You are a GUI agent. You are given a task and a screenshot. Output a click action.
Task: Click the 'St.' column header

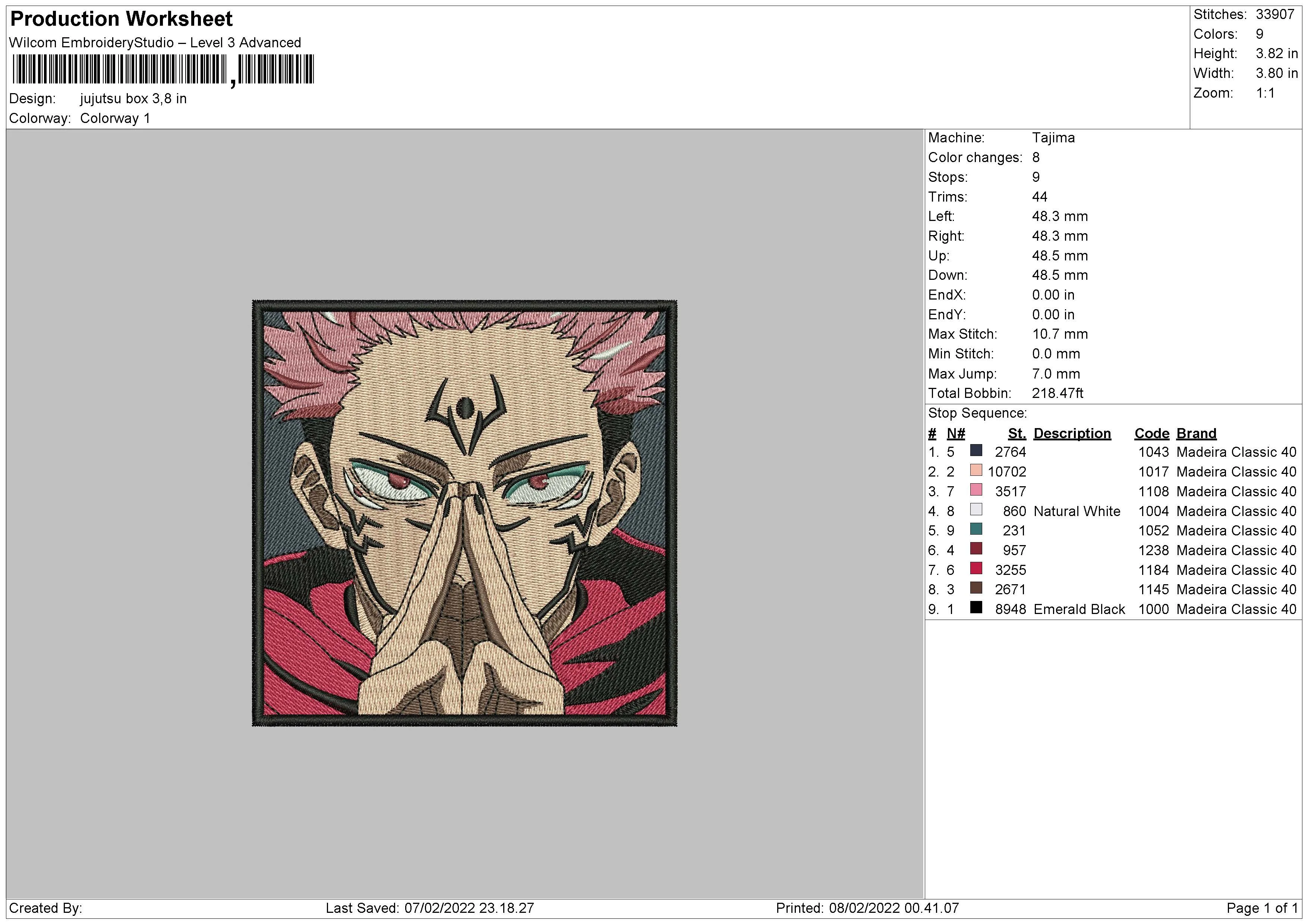[1017, 434]
